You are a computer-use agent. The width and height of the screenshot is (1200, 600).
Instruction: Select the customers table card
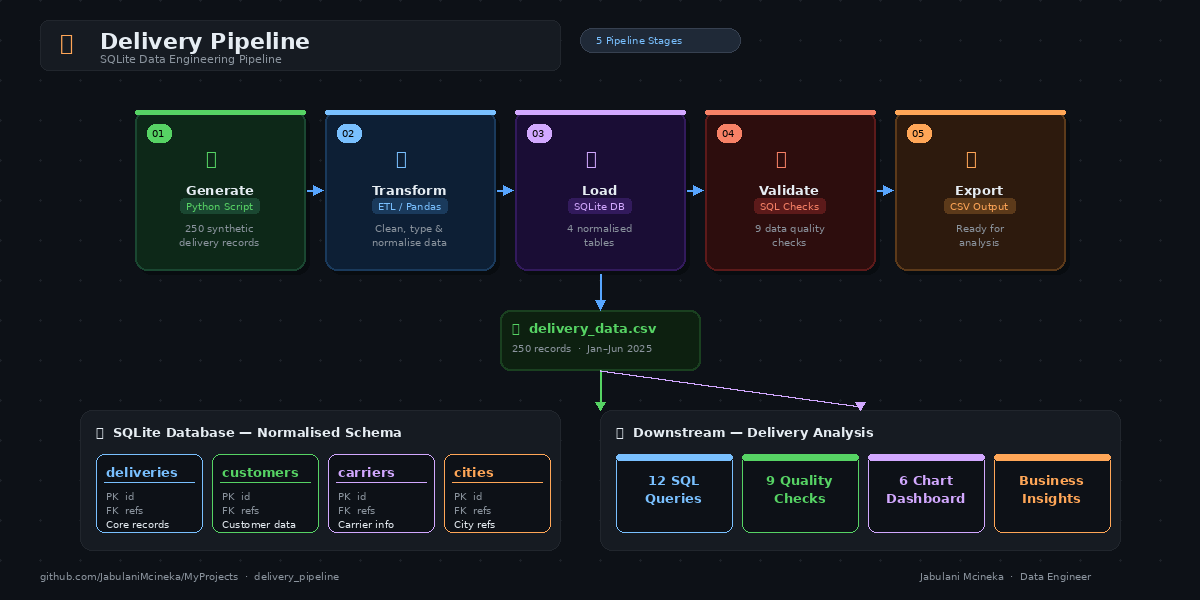click(x=265, y=493)
